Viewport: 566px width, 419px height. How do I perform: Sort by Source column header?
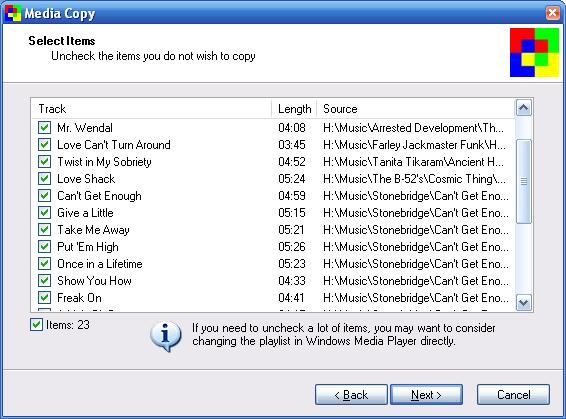tap(415, 109)
